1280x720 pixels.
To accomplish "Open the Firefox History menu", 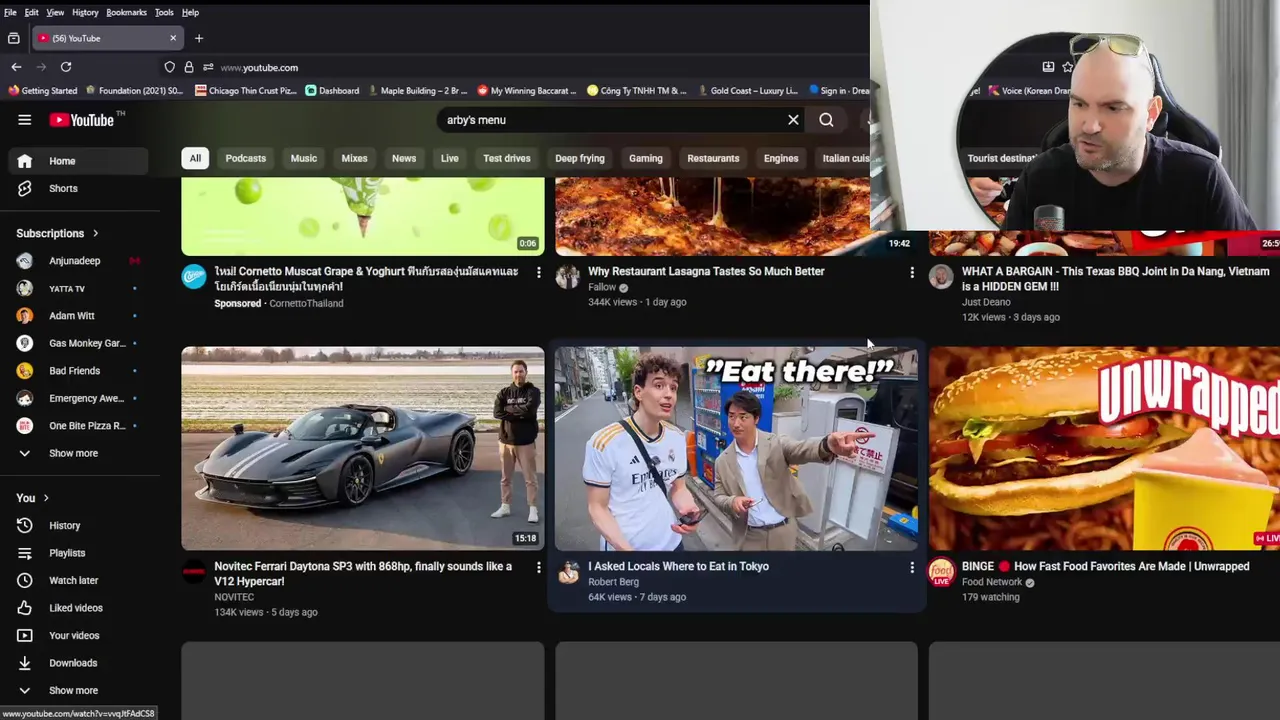I will [85, 12].
